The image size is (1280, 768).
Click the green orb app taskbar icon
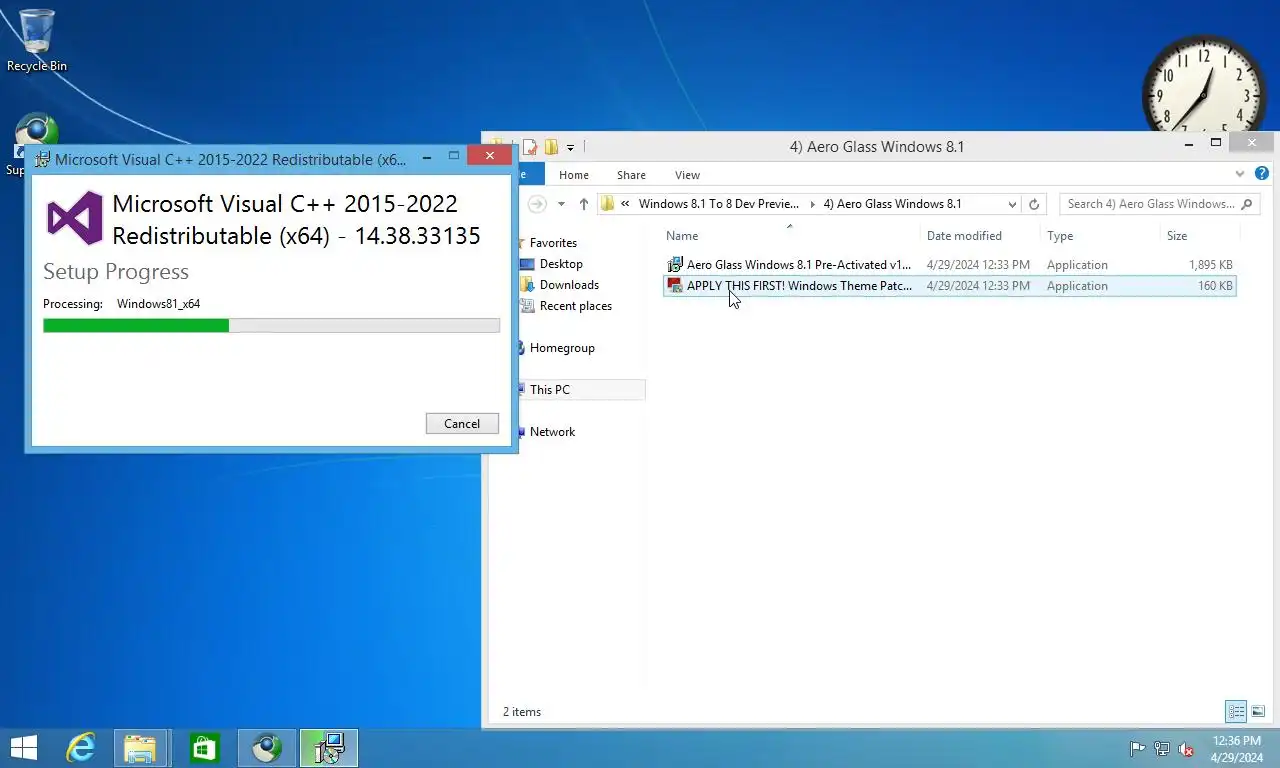pos(266,748)
